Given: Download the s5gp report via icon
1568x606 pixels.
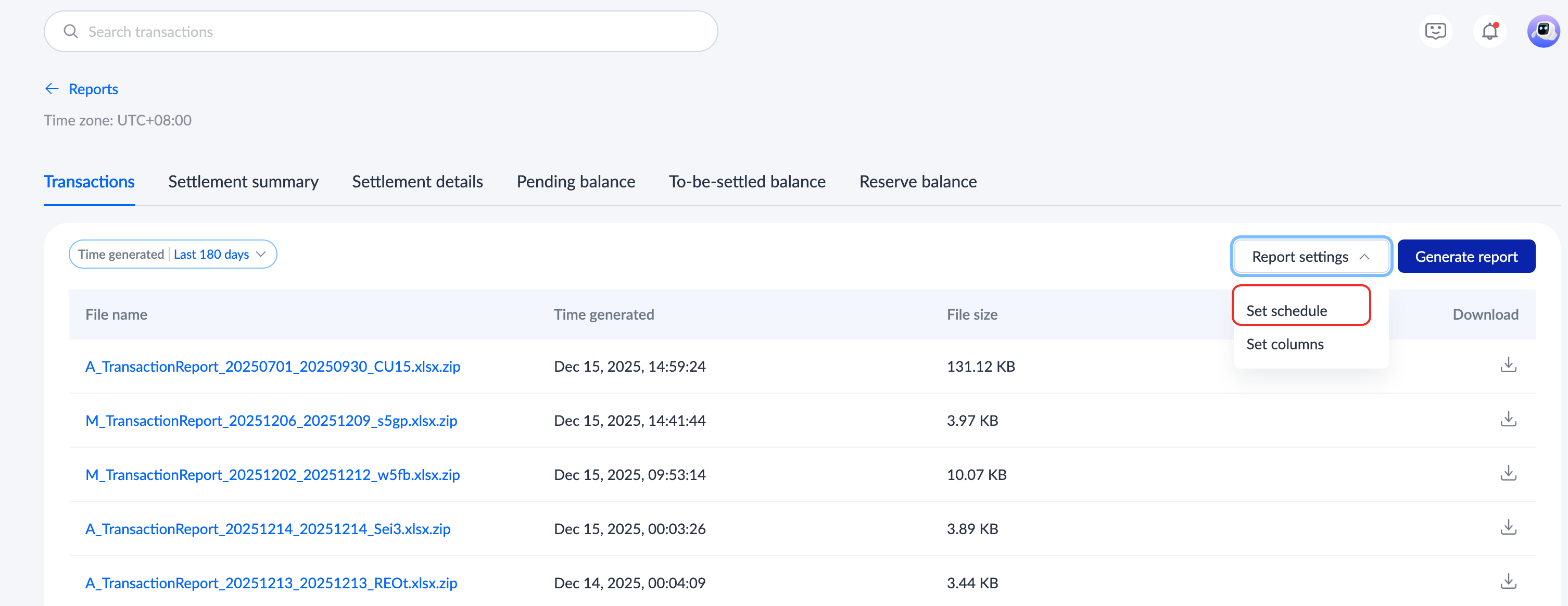Looking at the screenshot, I should tap(1508, 419).
